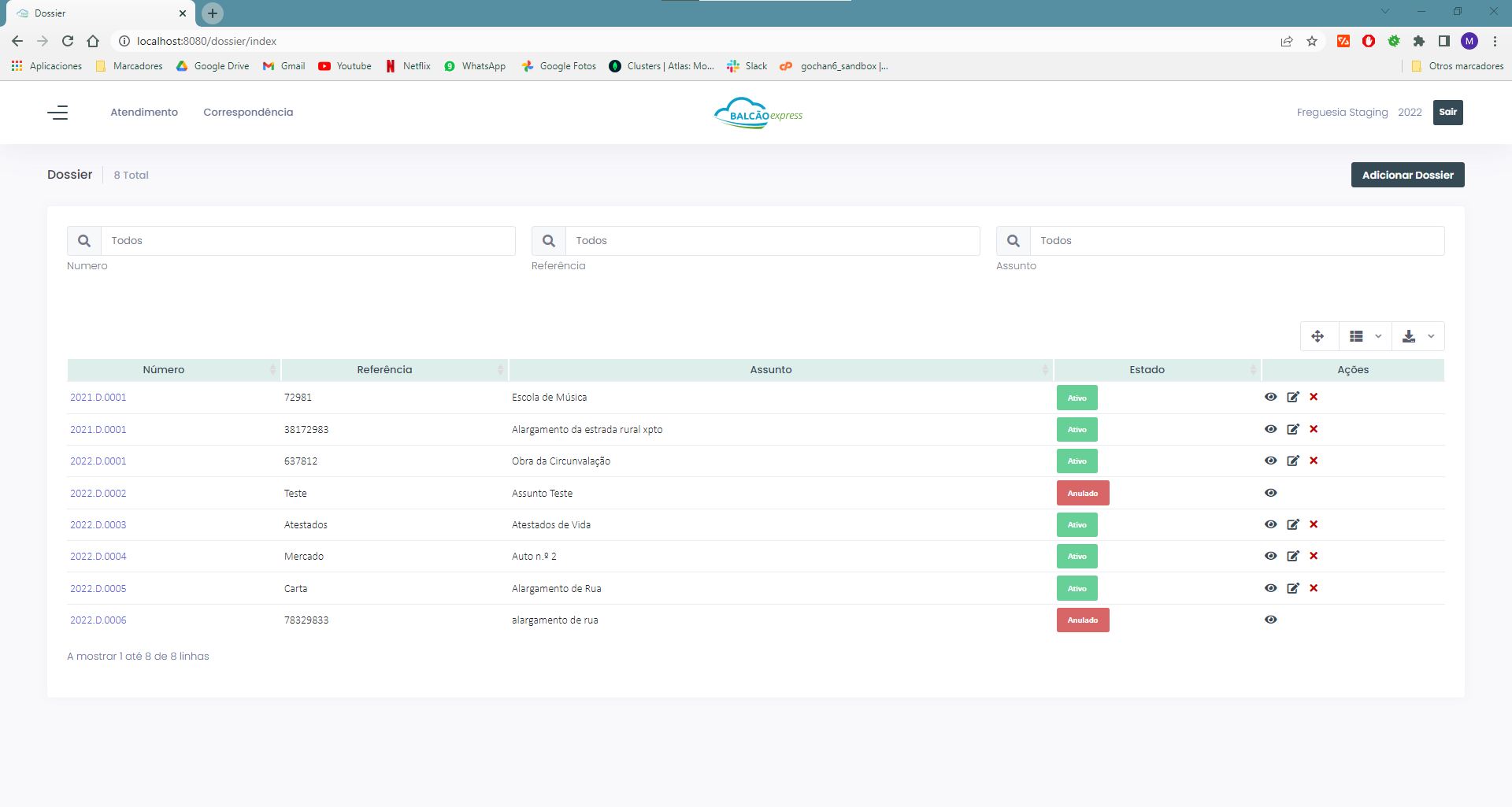
Task: View the Obra da Circunvalação dossier
Action: pyautogui.click(x=1270, y=461)
